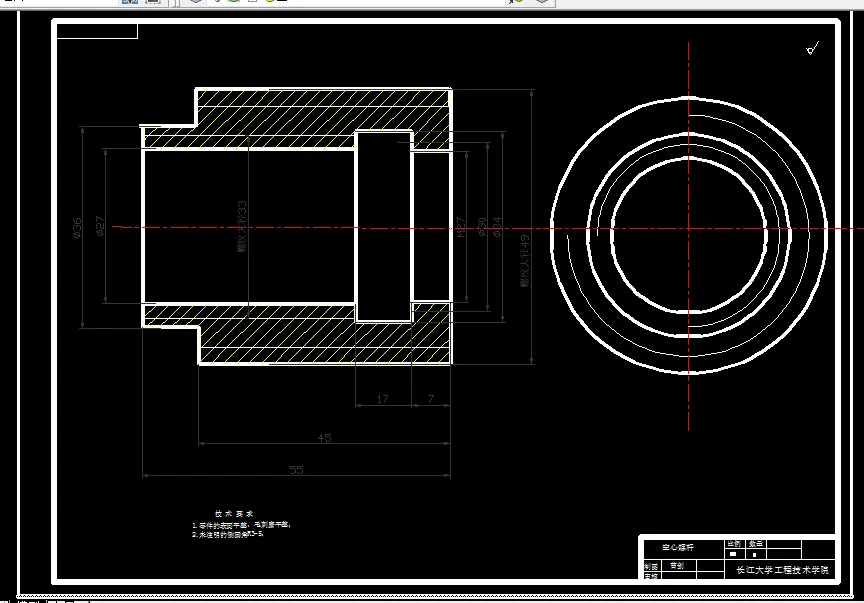The image size is (864, 603).
Task: Select the 制图 cell in title block
Action: (651, 567)
